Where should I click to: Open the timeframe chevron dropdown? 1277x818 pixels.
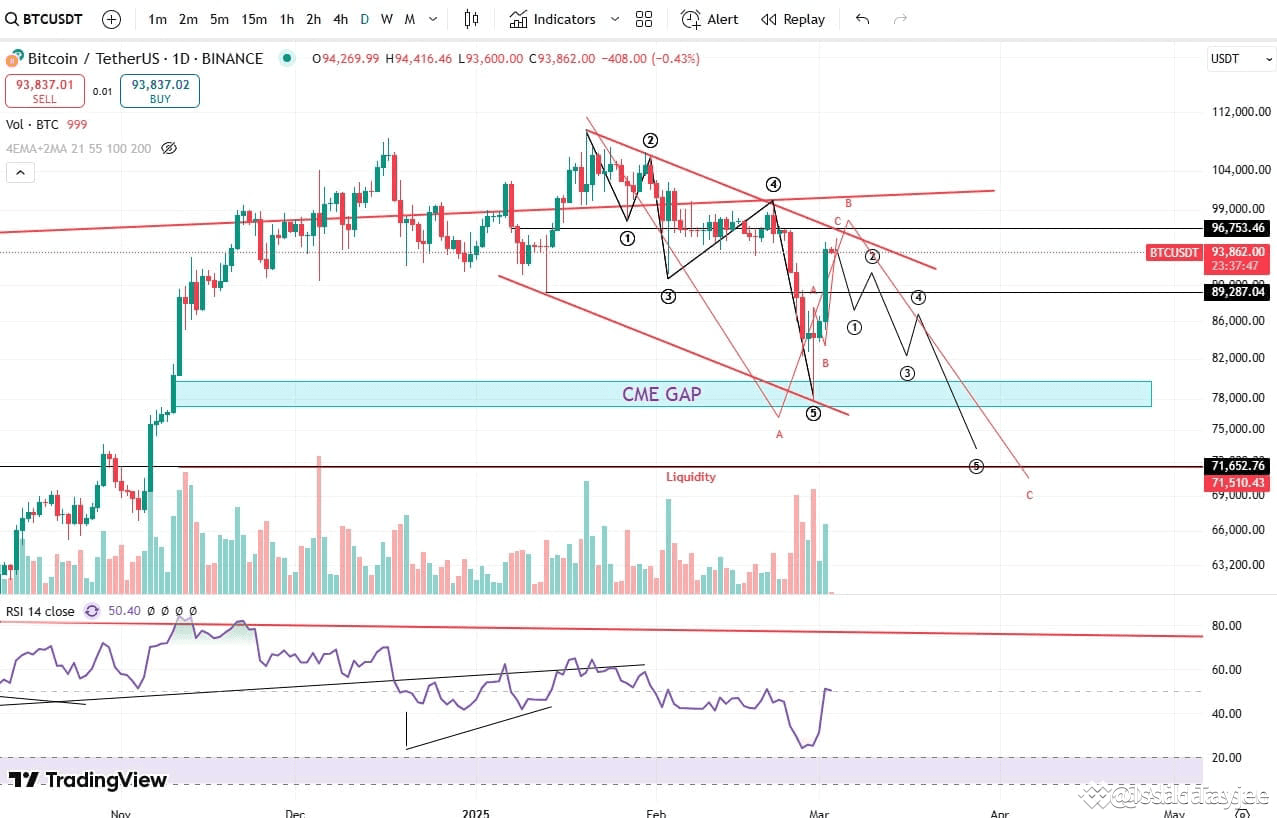point(431,19)
